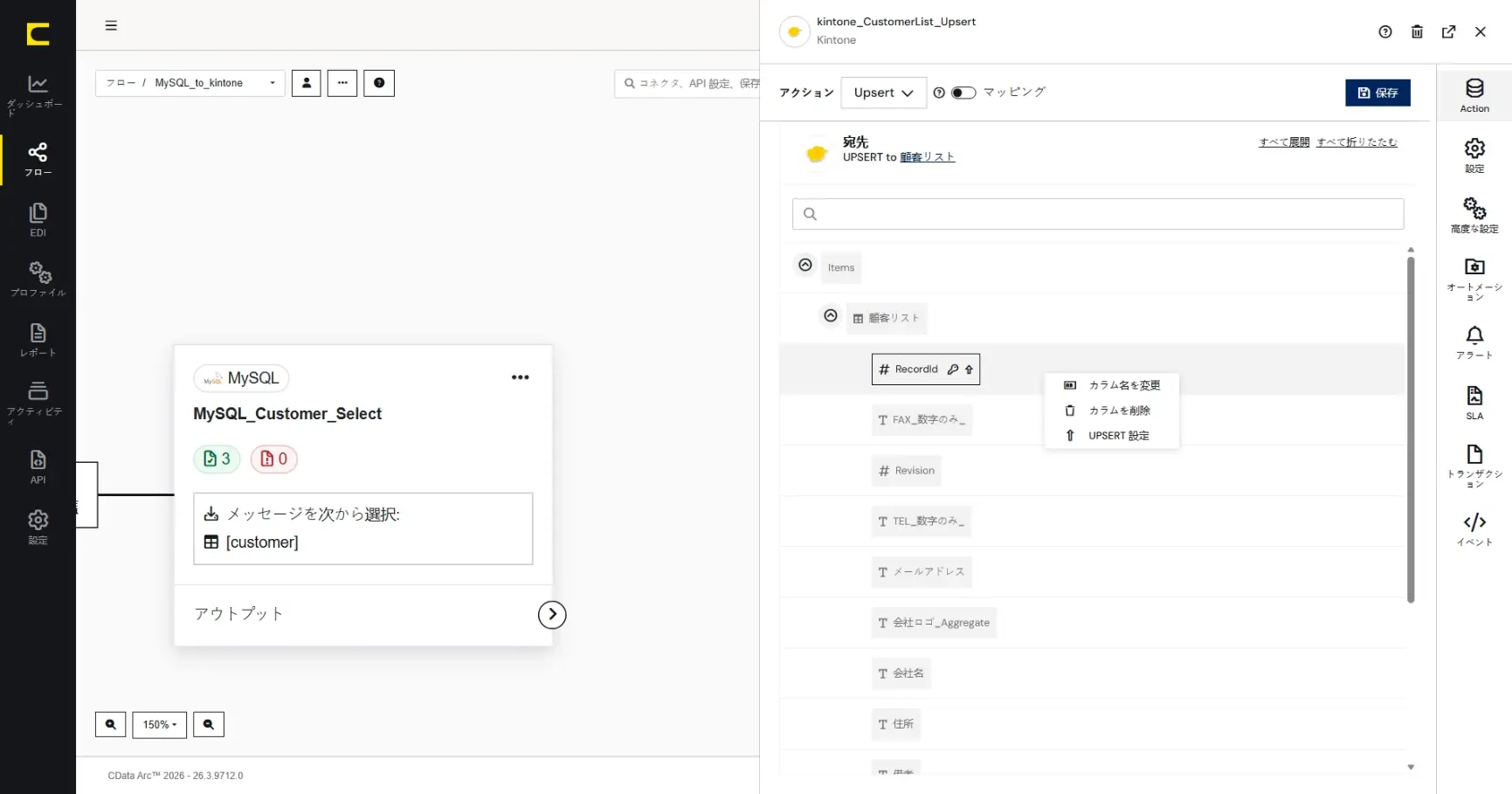Choose UPSERT 設定 from the context menu
The width and height of the screenshot is (1512, 794).
tap(1112, 436)
